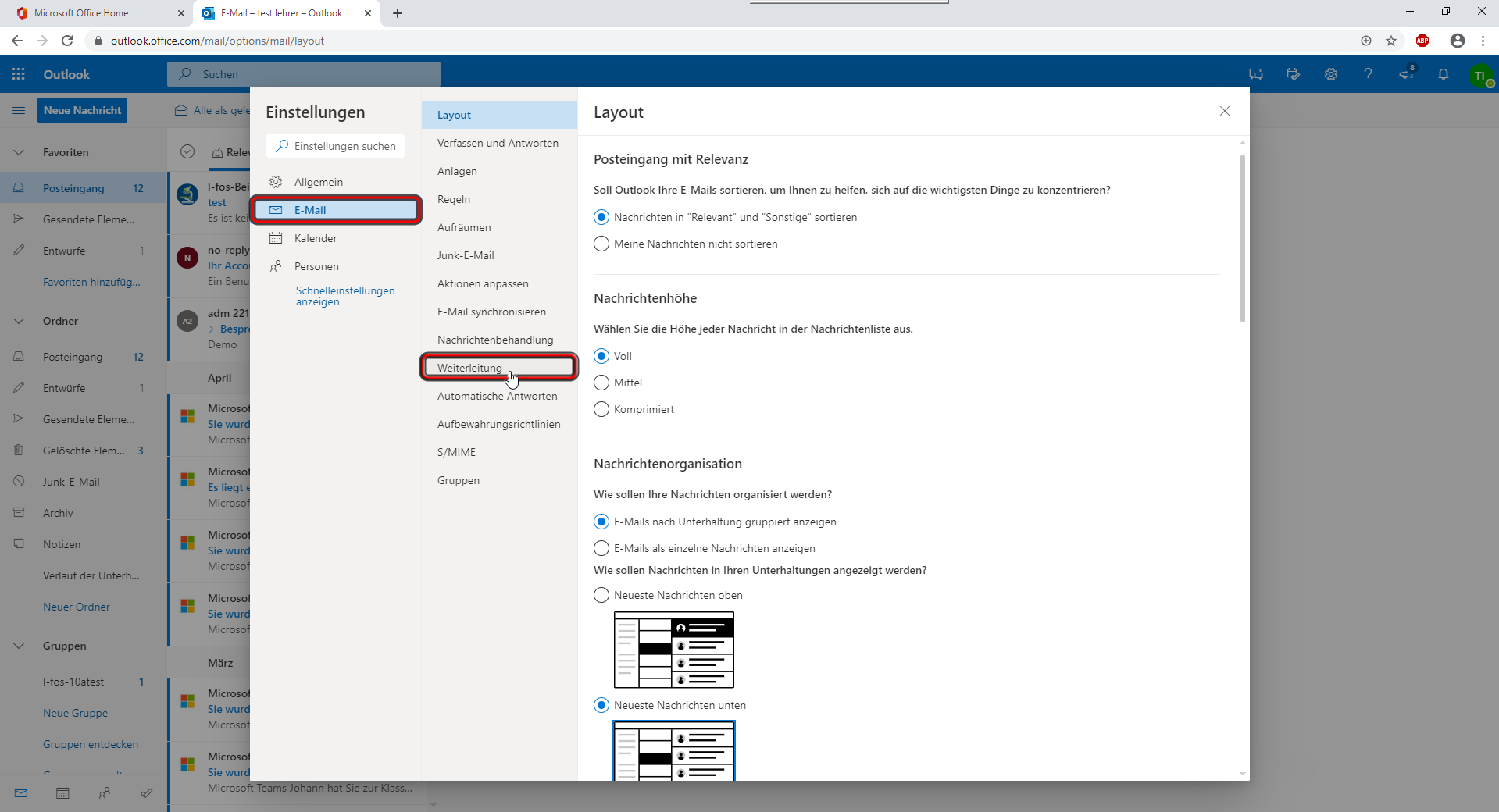Select 'Meine Nachrichten nicht sortieren' option
1499x812 pixels.
tap(601, 244)
